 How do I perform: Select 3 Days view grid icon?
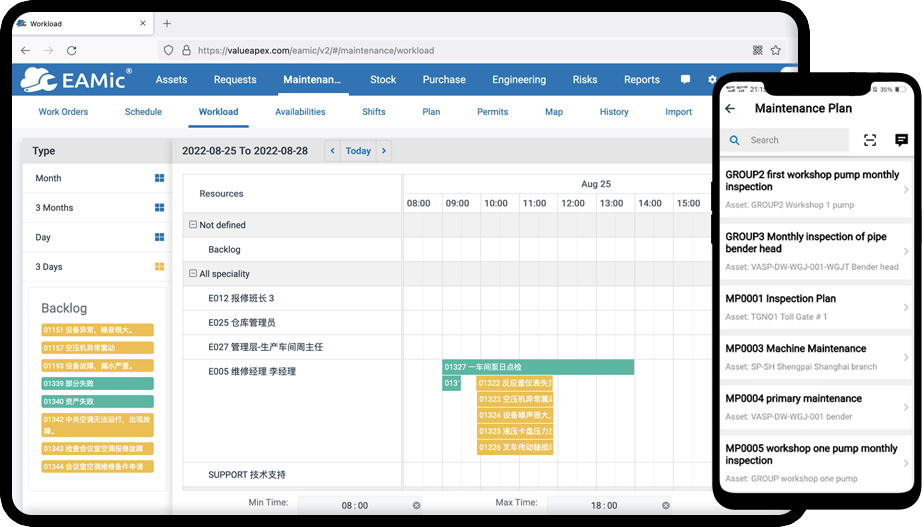click(159, 266)
